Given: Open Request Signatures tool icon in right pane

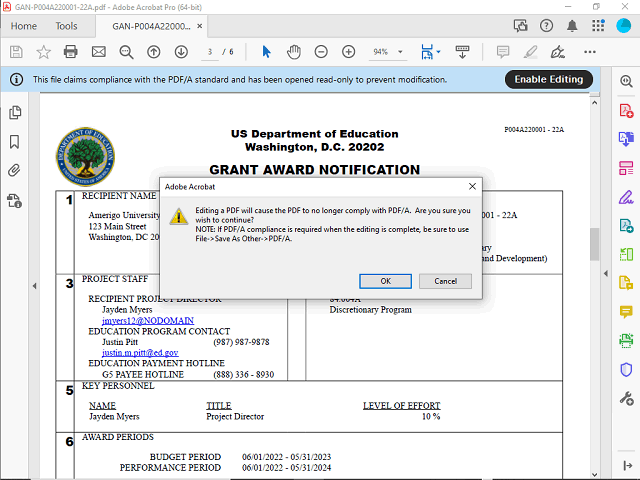Looking at the screenshot, I should (626, 226).
